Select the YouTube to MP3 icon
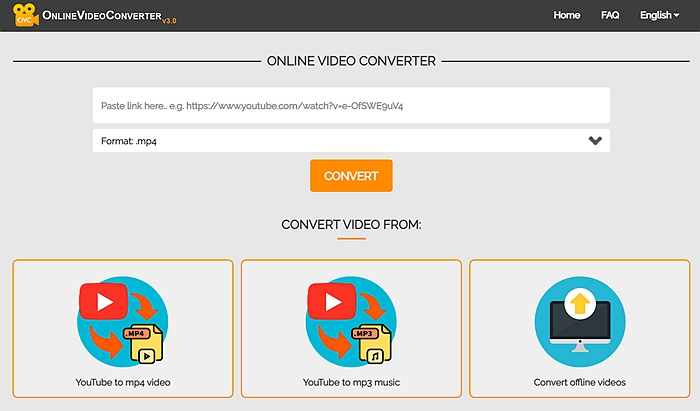This screenshot has height=411, width=700. (351, 321)
